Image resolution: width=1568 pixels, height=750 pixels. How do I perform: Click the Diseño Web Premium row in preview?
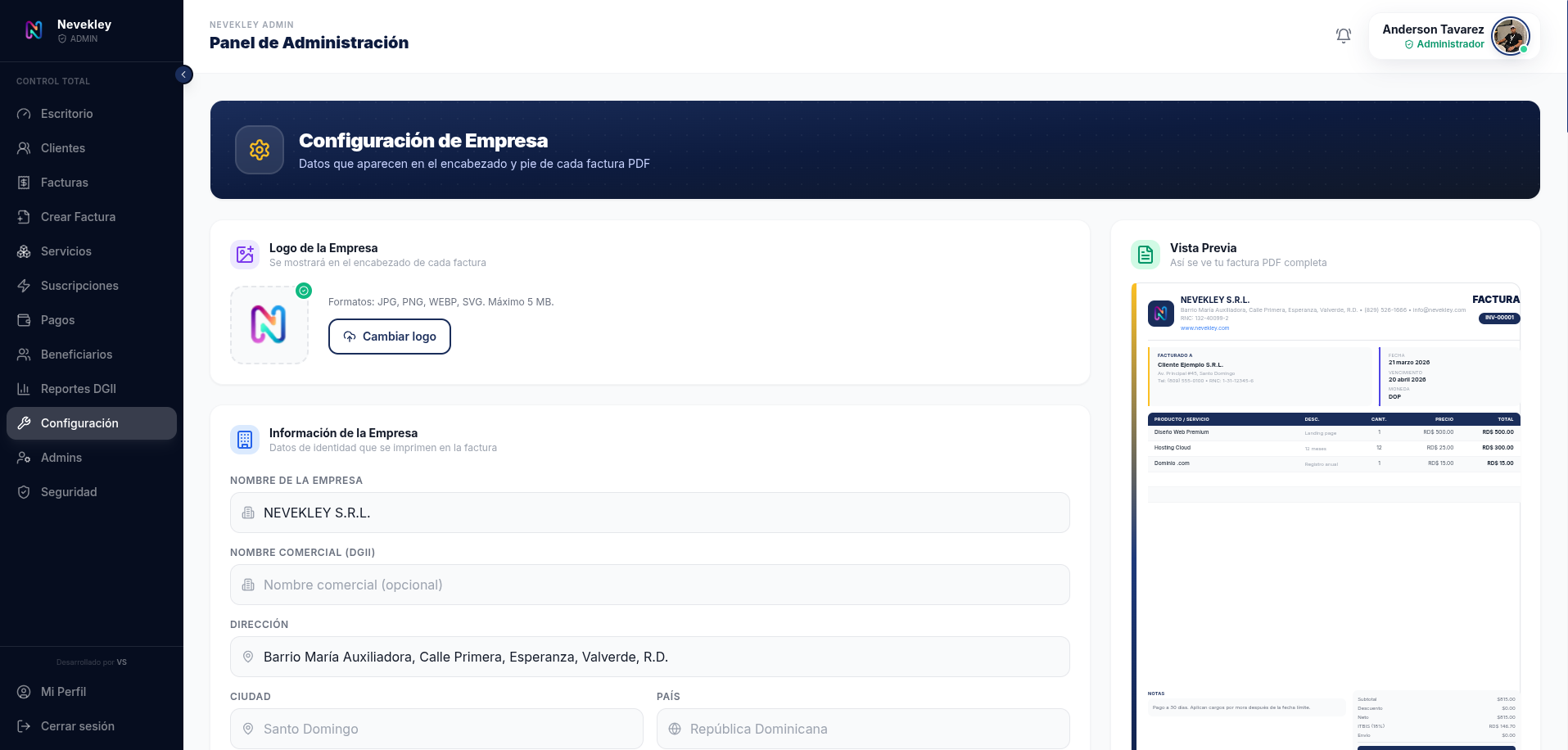click(x=1334, y=432)
